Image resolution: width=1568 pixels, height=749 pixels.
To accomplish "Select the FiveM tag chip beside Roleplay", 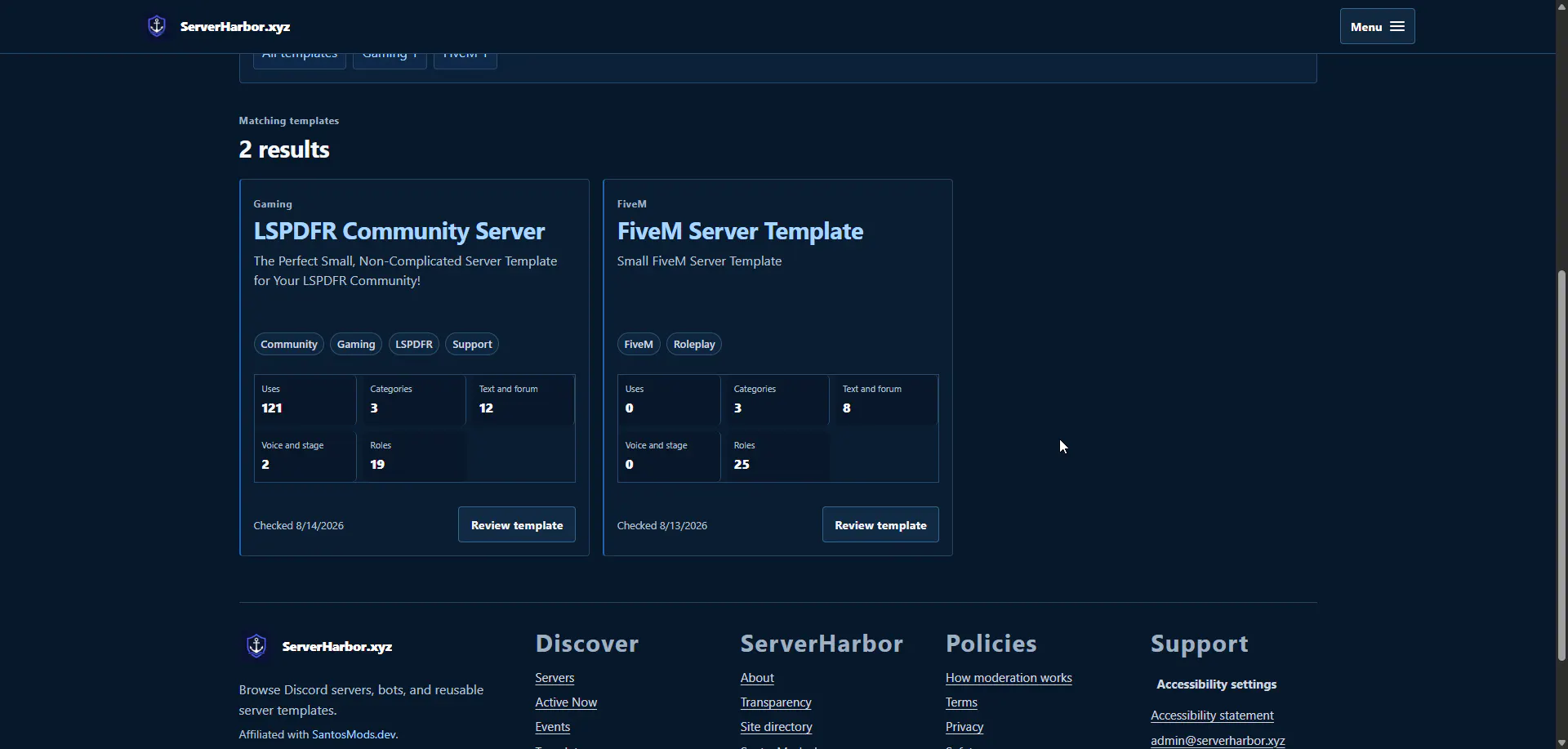I will tap(639, 345).
